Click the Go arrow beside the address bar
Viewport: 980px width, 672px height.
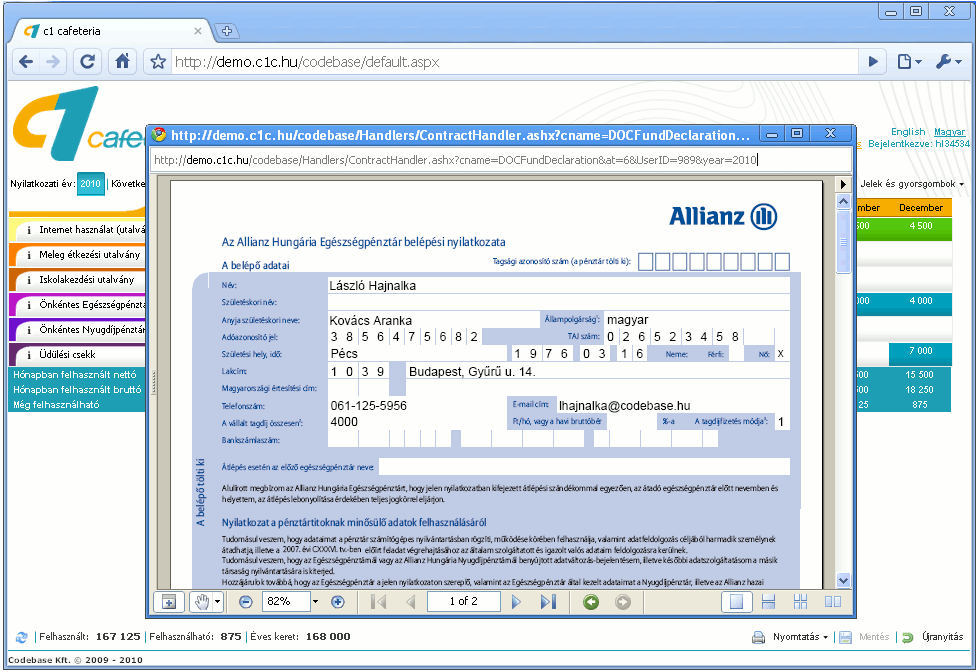tap(873, 61)
